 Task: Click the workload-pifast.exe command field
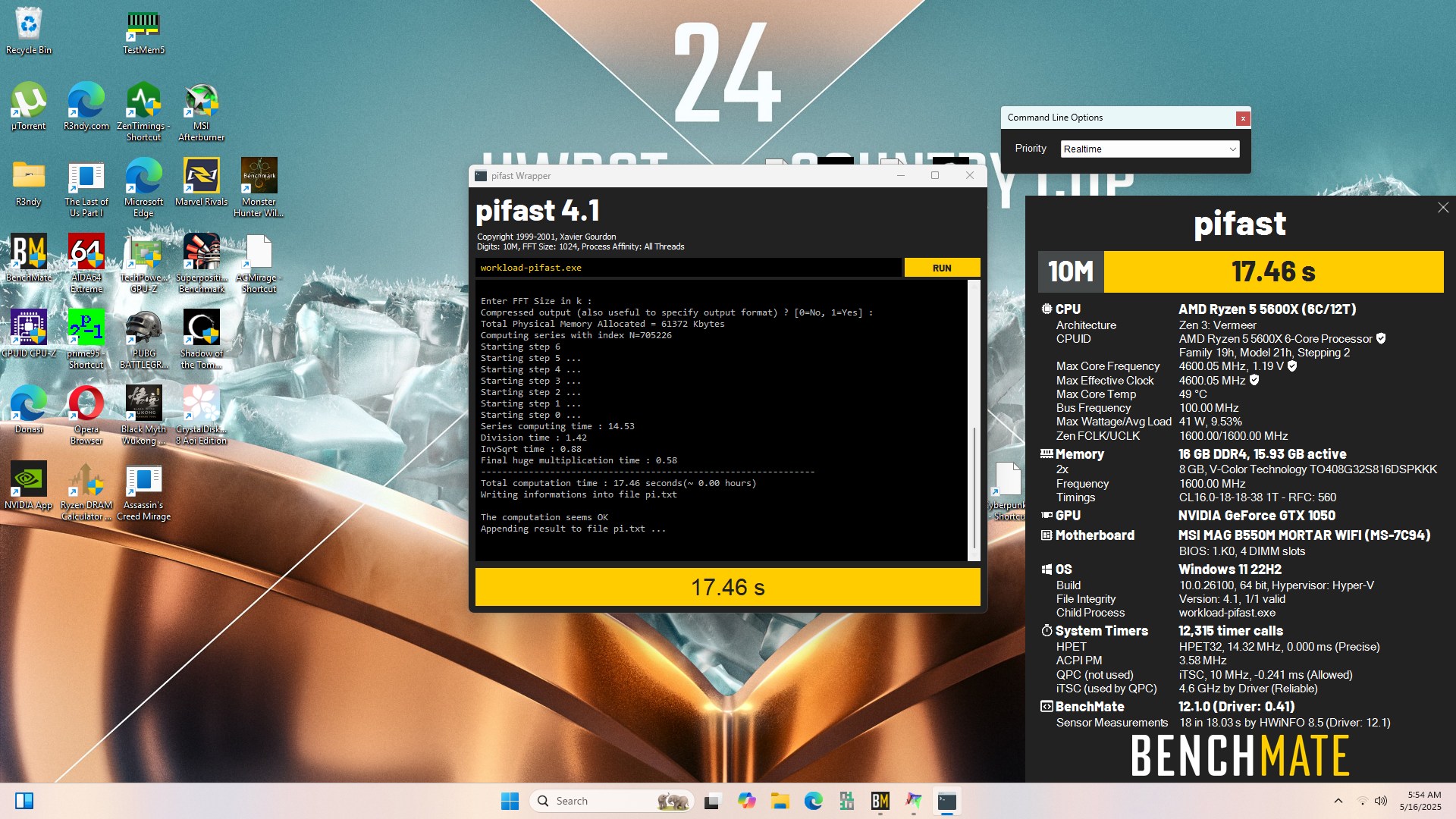coord(689,268)
